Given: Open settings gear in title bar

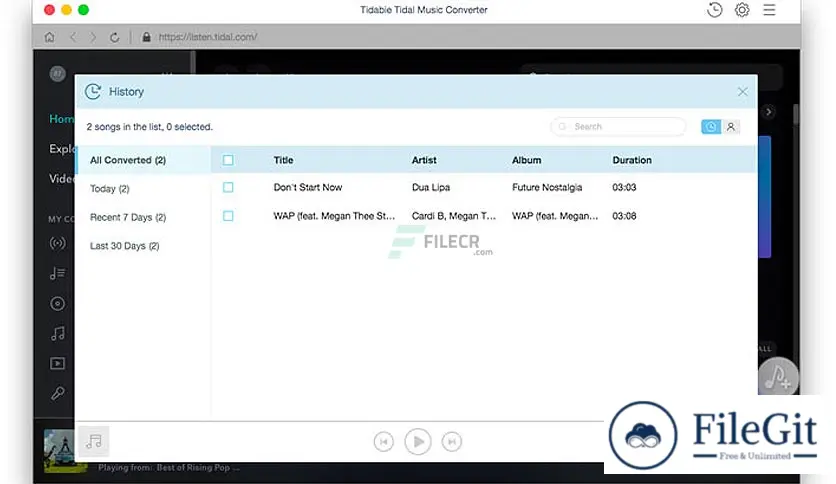Looking at the screenshot, I should tap(742, 10).
